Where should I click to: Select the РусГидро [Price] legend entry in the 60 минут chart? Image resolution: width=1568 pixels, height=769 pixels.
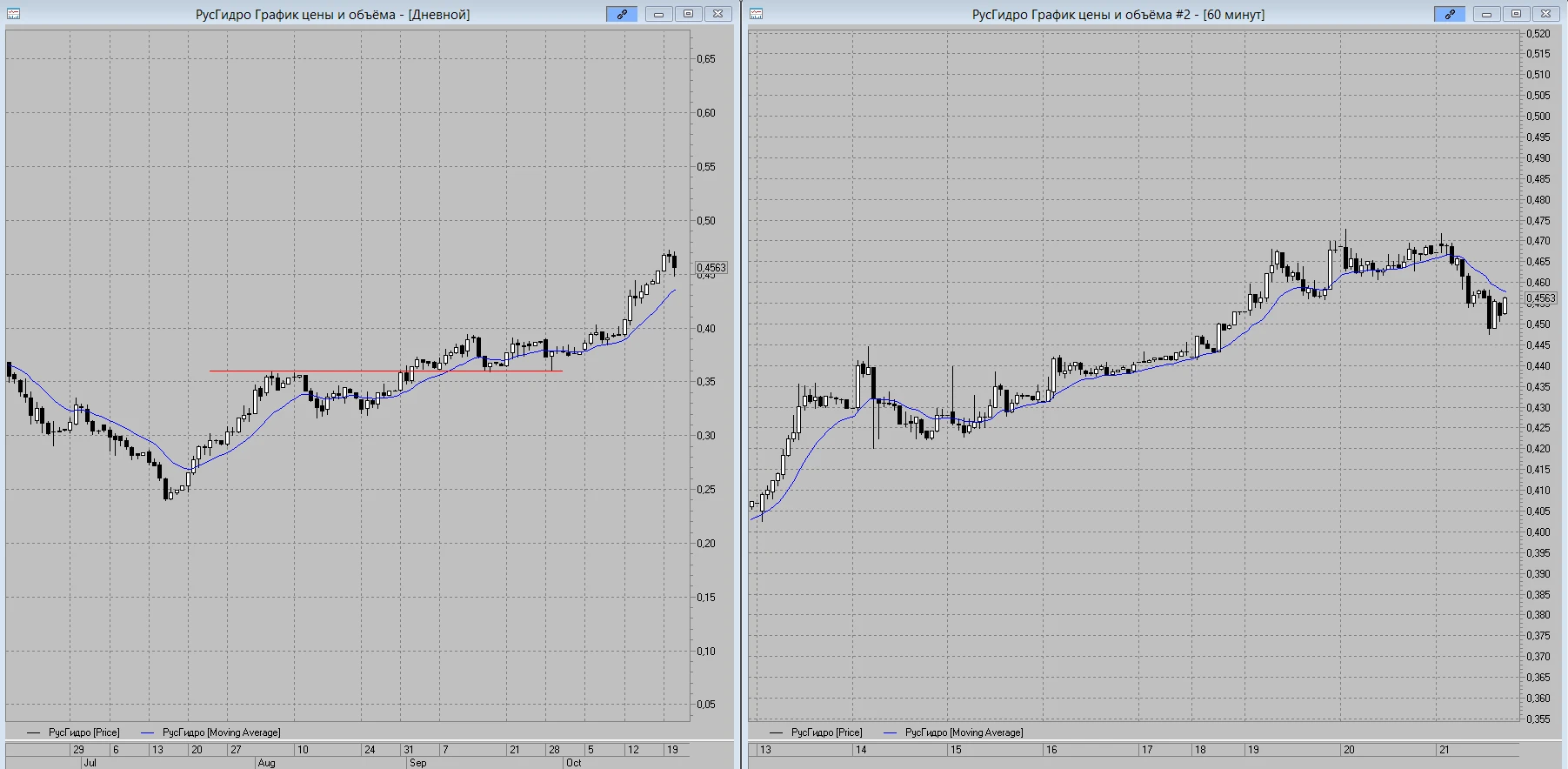[x=816, y=732]
